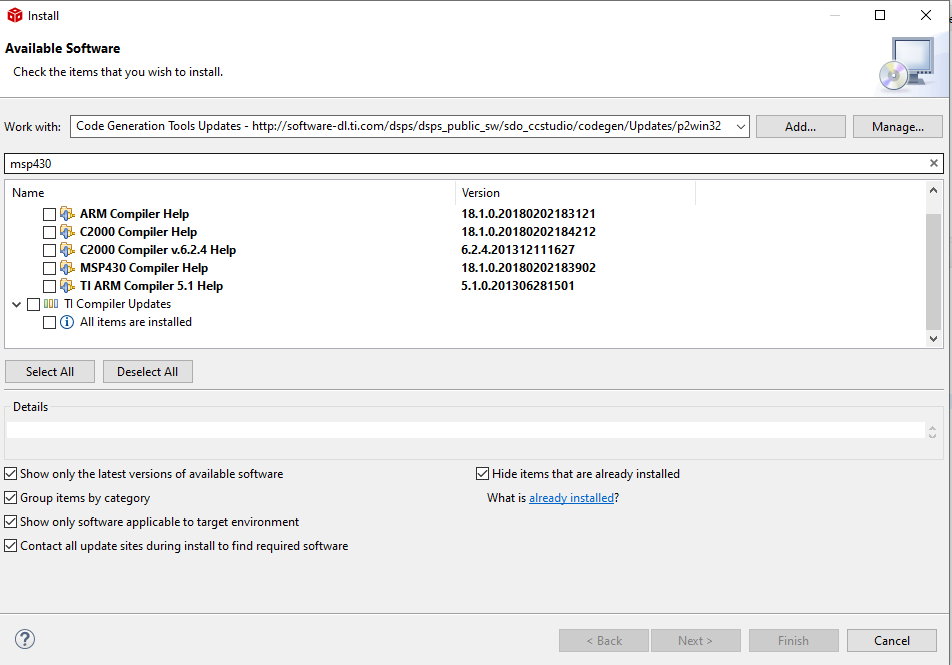Click version 6.2.4.201312111627 cell
The height and width of the screenshot is (665, 952).
[x=518, y=250]
